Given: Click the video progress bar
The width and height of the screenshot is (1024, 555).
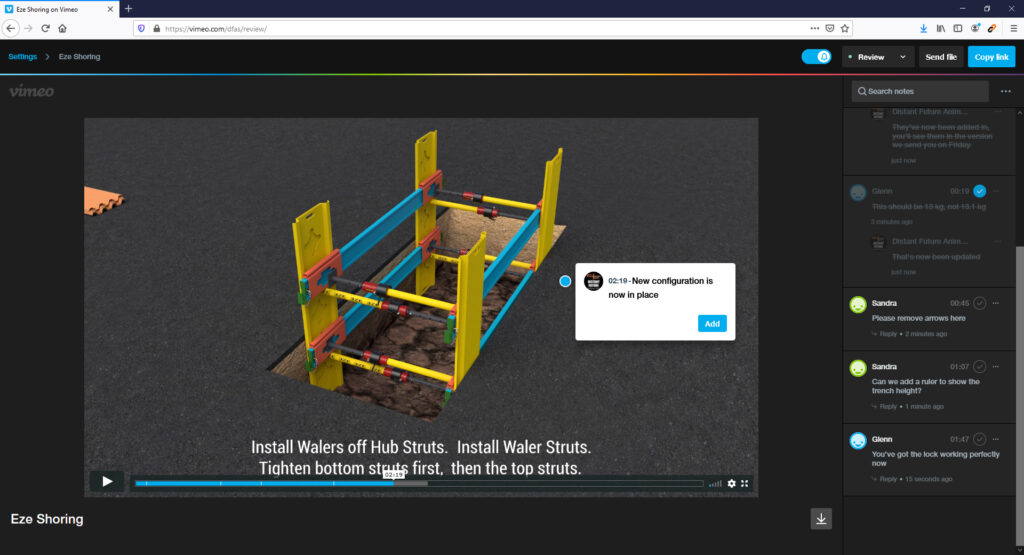Looking at the screenshot, I should point(419,484).
